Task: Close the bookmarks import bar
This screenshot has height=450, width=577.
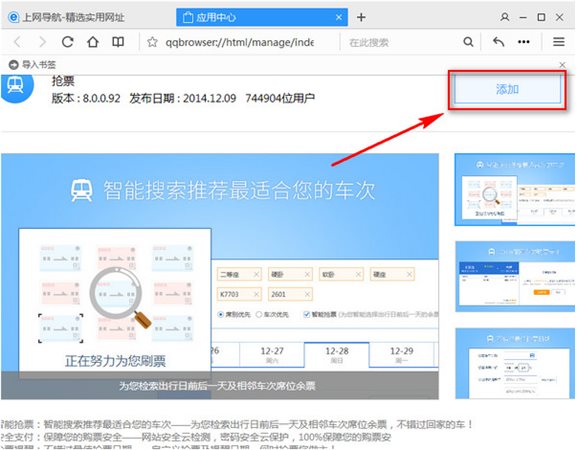Action: (562, 65)
